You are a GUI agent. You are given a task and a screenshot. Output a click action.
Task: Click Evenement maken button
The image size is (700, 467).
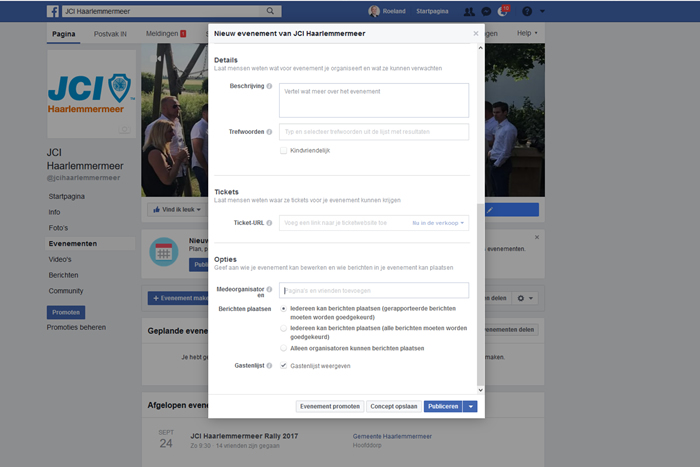pyautogui.click(x=179, y=298)
